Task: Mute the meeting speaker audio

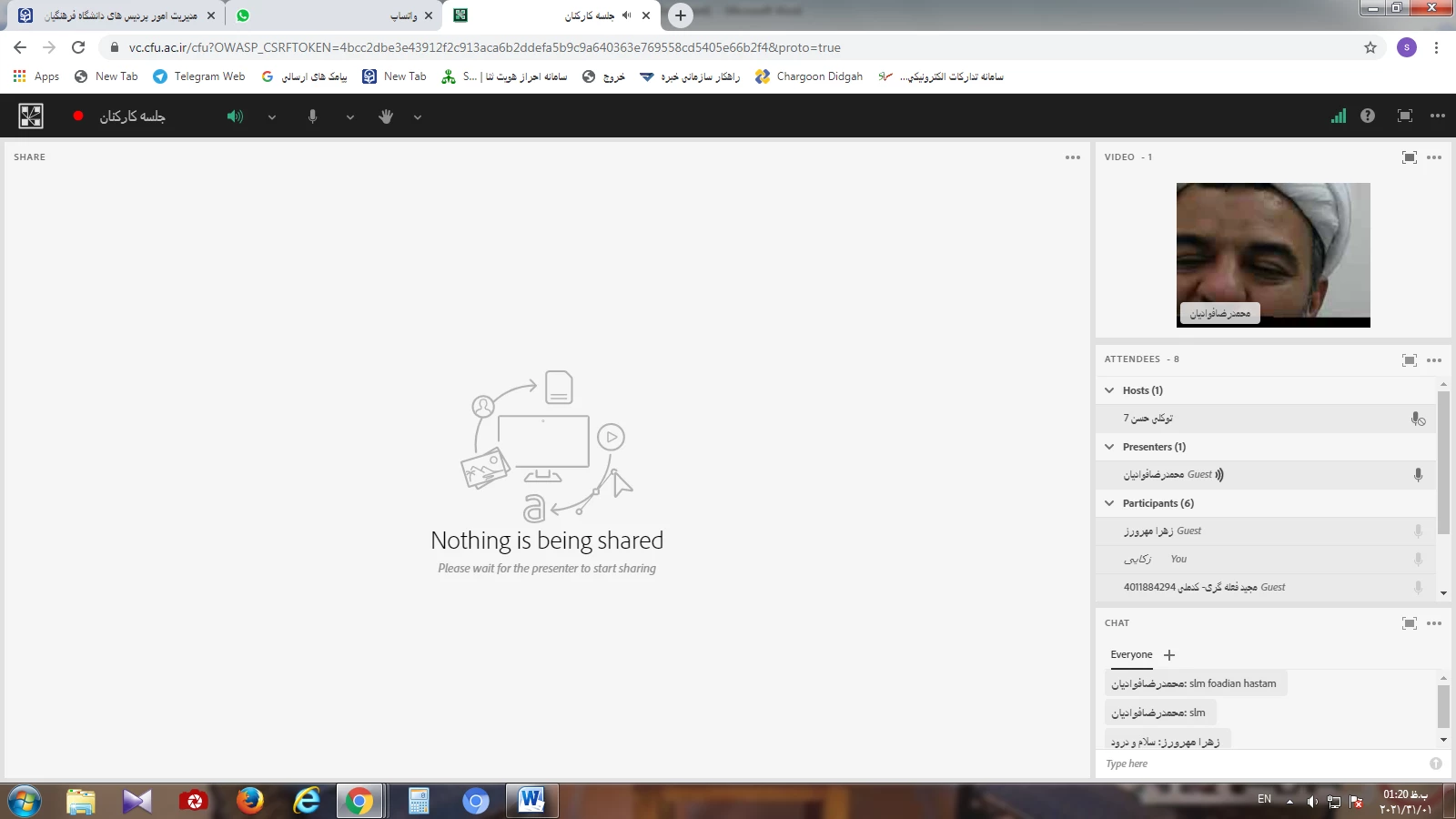Action: click(x=235, y=116)
